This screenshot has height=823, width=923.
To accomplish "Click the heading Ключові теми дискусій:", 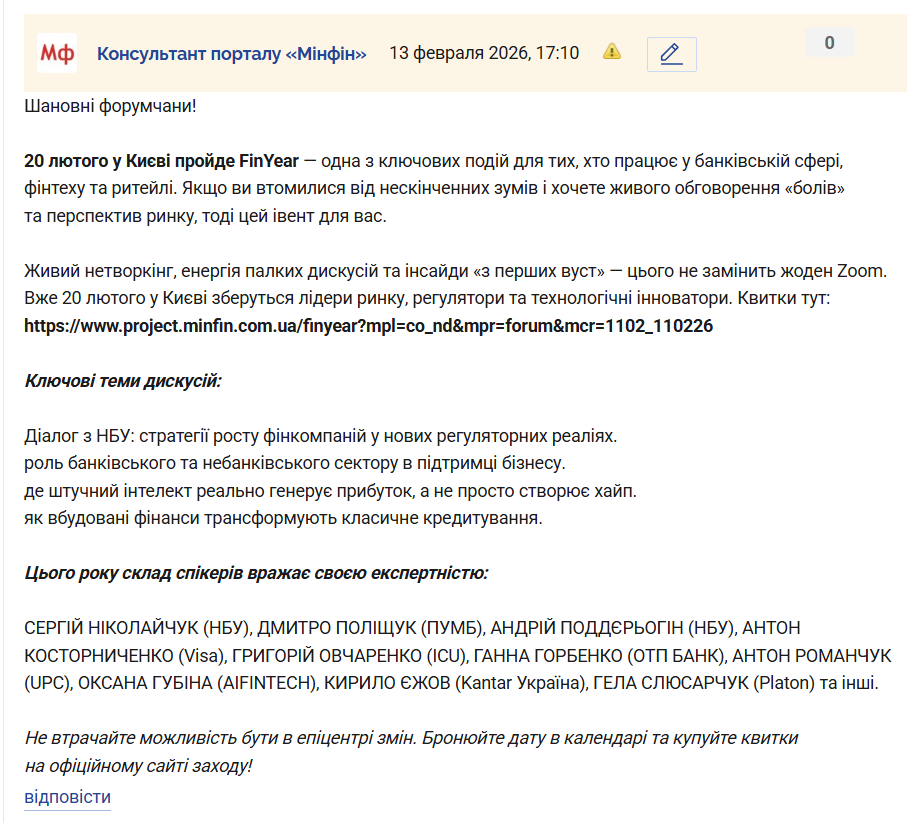I will (x=123, y=381).
